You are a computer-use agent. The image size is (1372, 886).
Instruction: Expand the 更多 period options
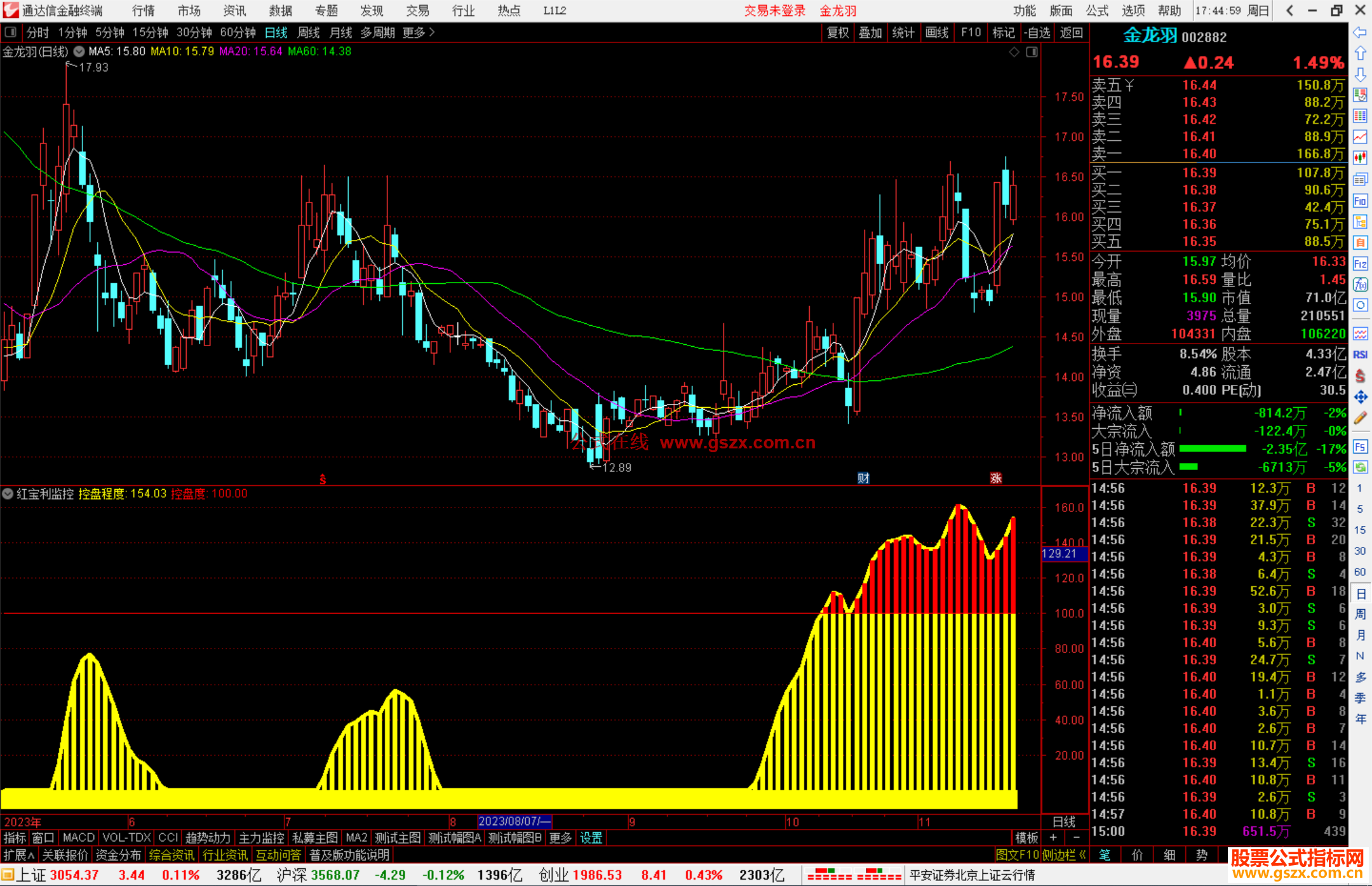[418, 32]
